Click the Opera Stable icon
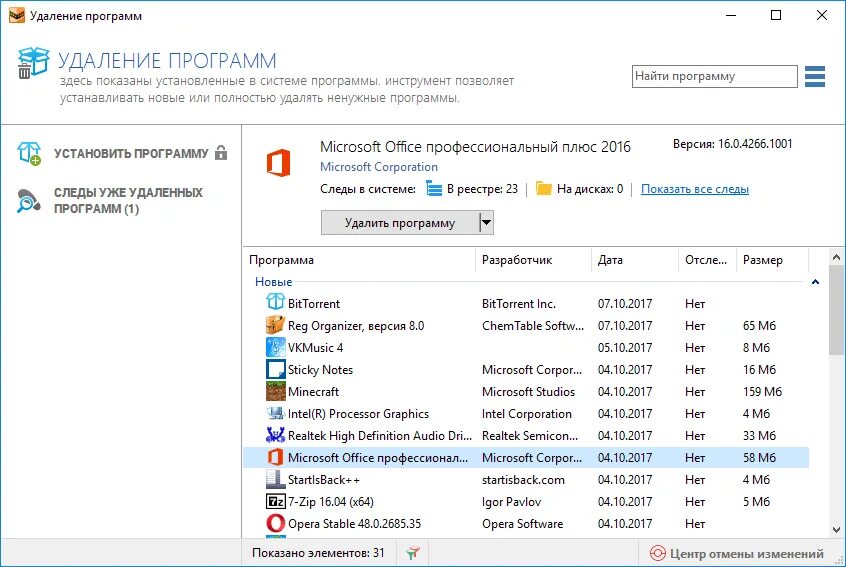 (275, 523)
